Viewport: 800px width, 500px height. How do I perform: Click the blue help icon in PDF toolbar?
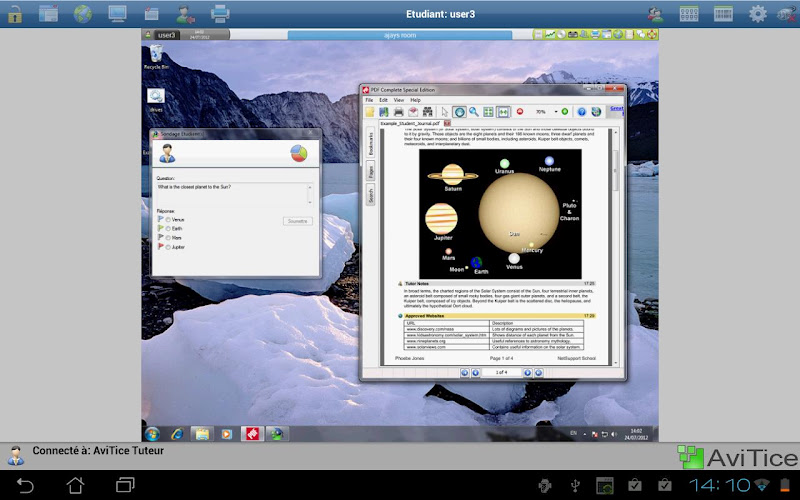[x=581, y=112]
